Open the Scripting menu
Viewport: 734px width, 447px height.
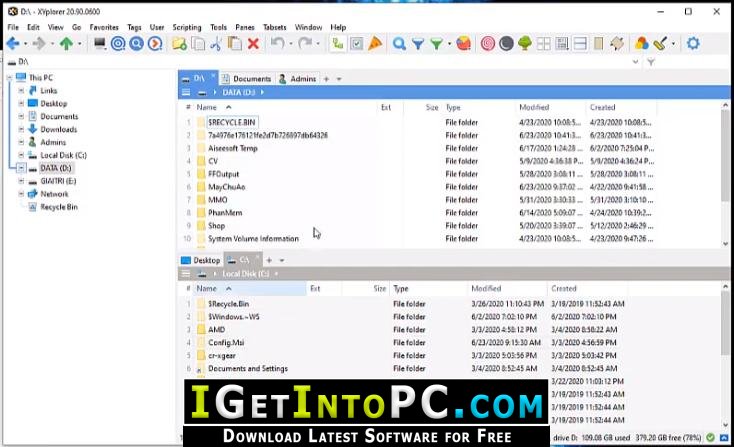[186, 27]
